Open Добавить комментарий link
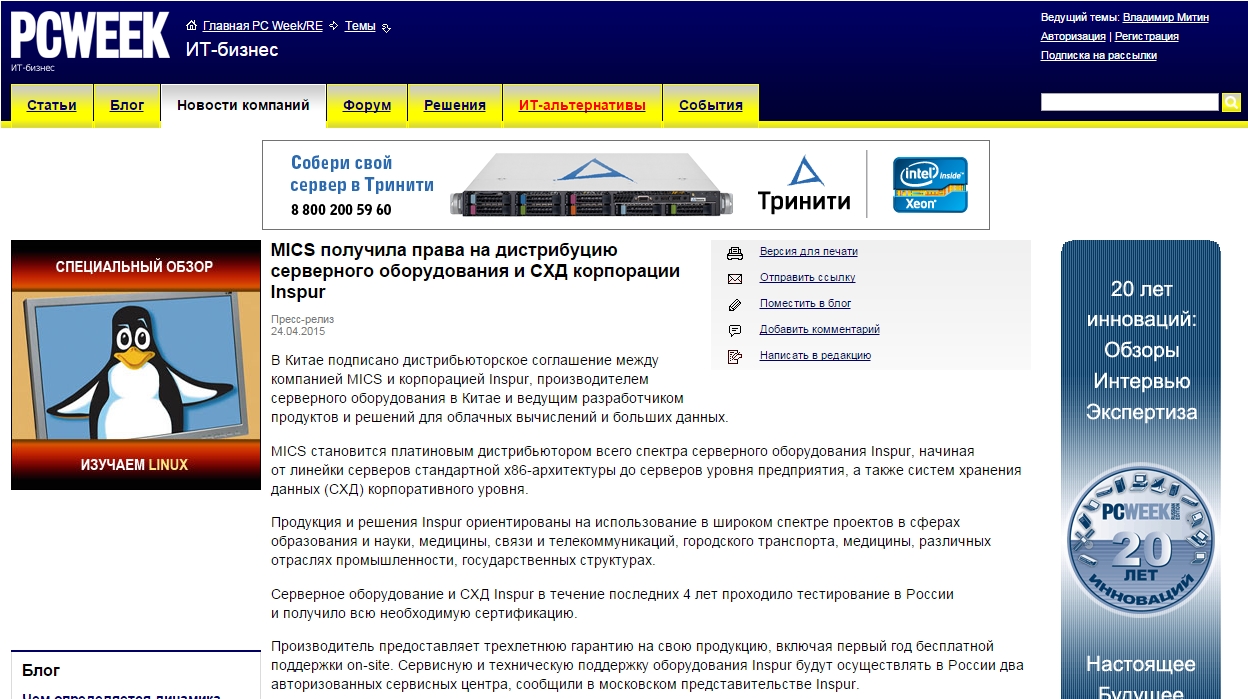 coord(820,329)
